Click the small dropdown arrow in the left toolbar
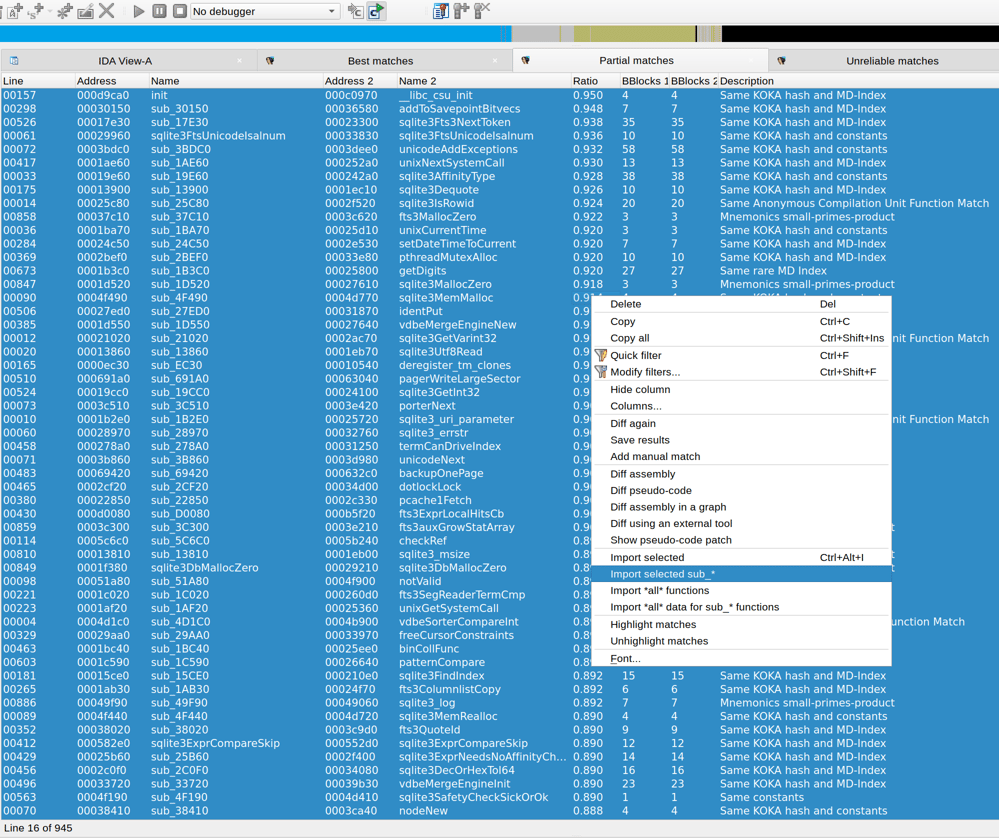The image size is (999, 838). 49,11
